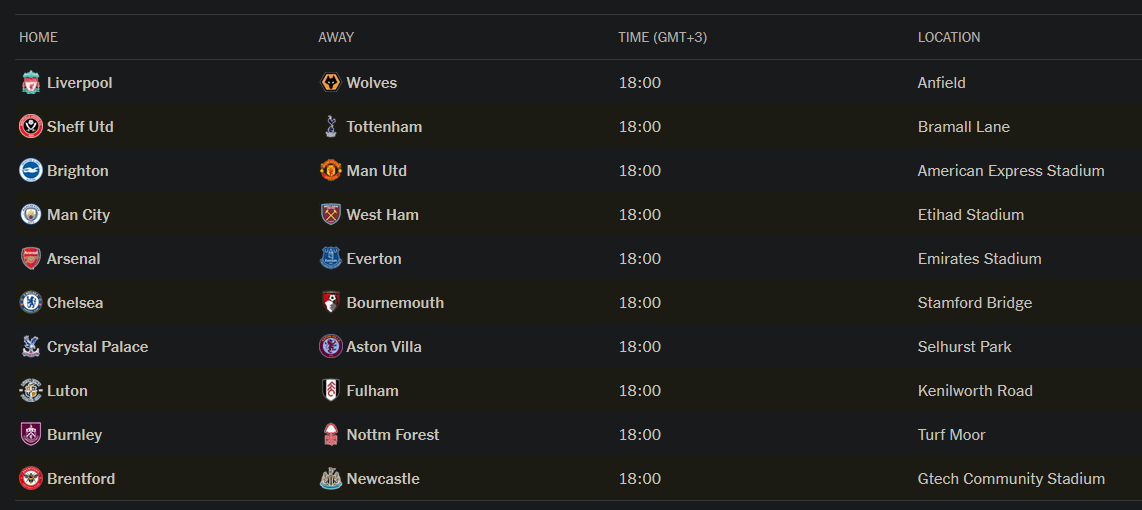The image size is (1142, 510).
Task: Open the Man City team link
Action: (x=79, y=215)
